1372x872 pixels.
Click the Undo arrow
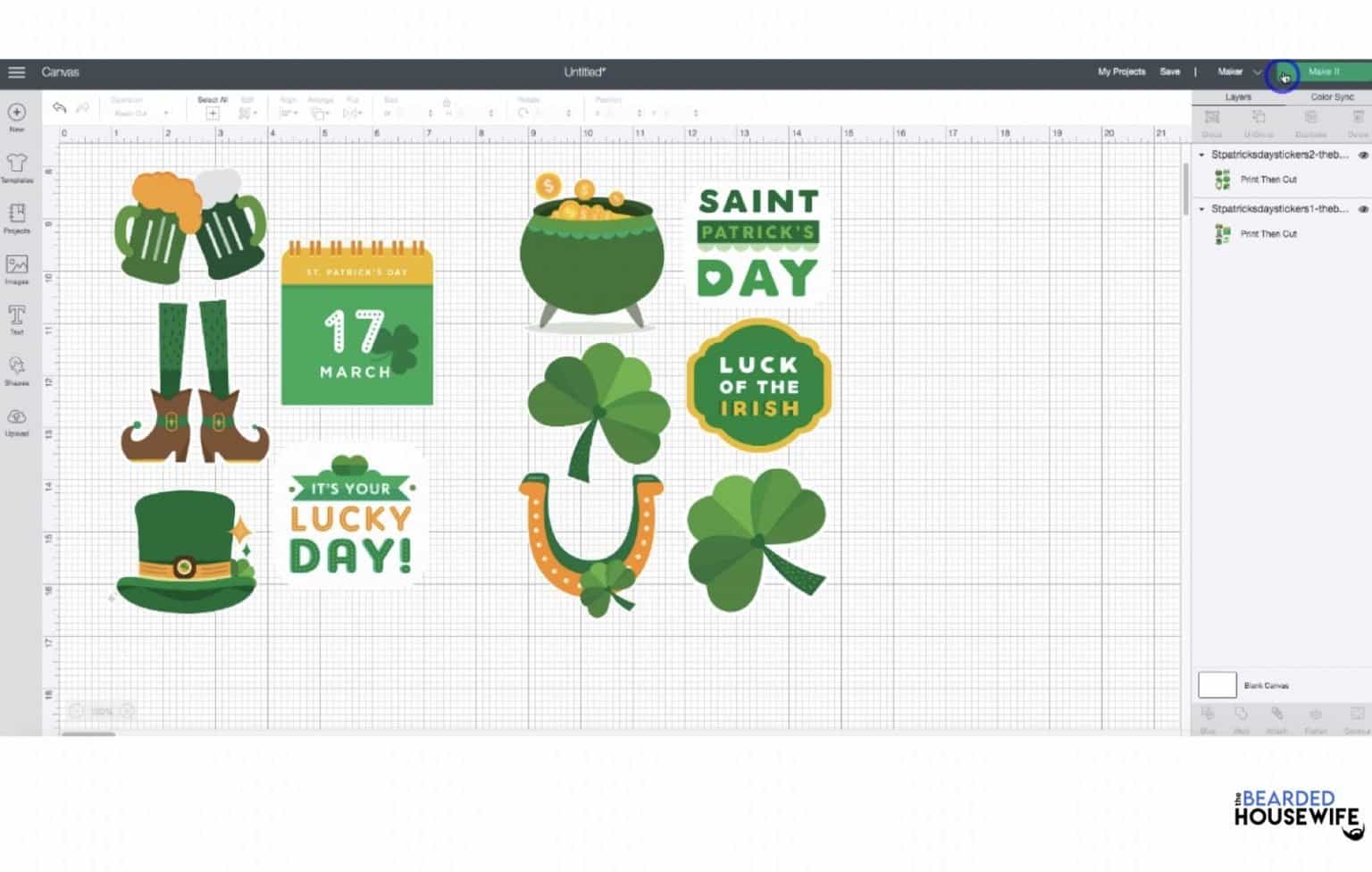[58, 107]
